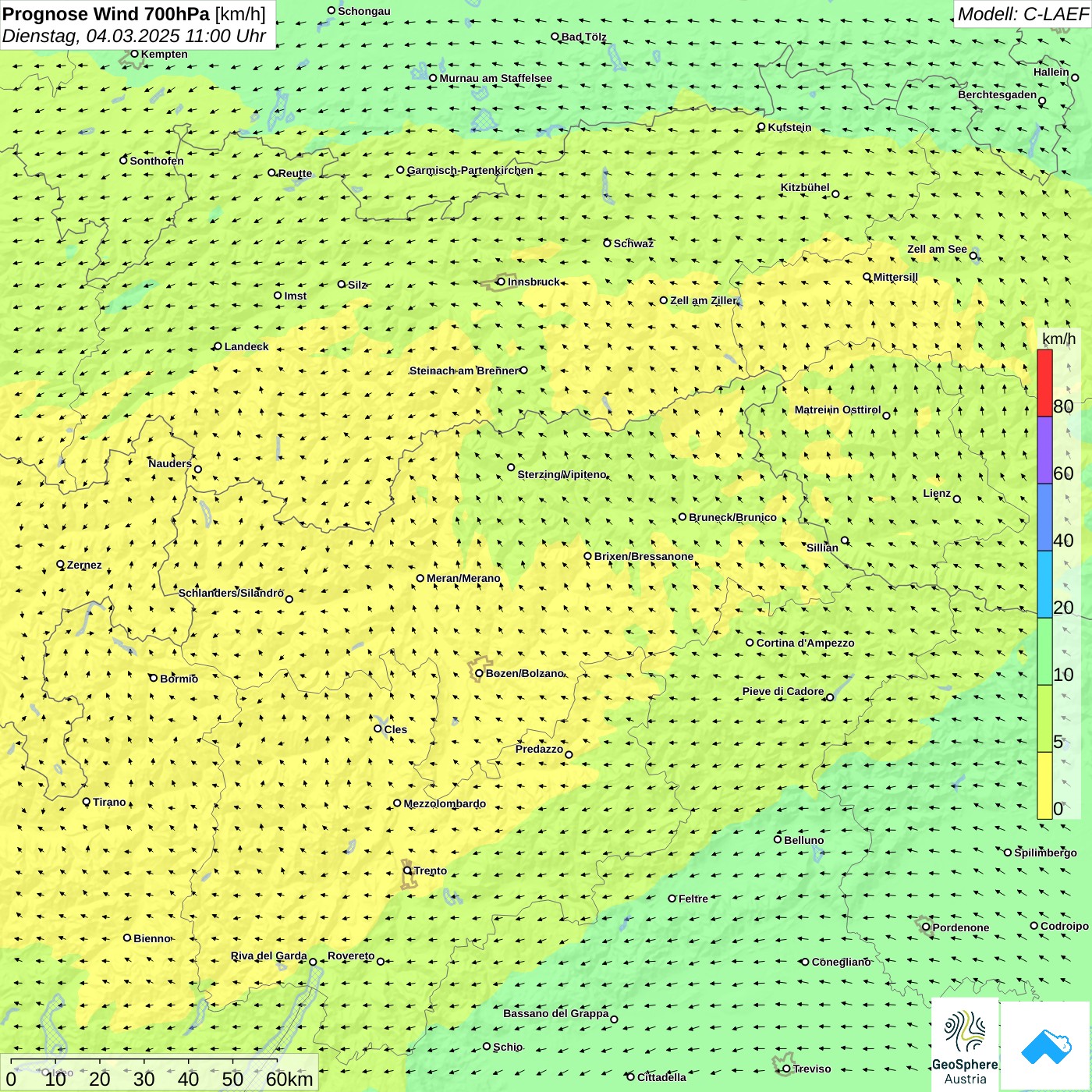
Task: Click the 'Garmisch-Partenkirchen' label
Action: click(x=470, y=170)
